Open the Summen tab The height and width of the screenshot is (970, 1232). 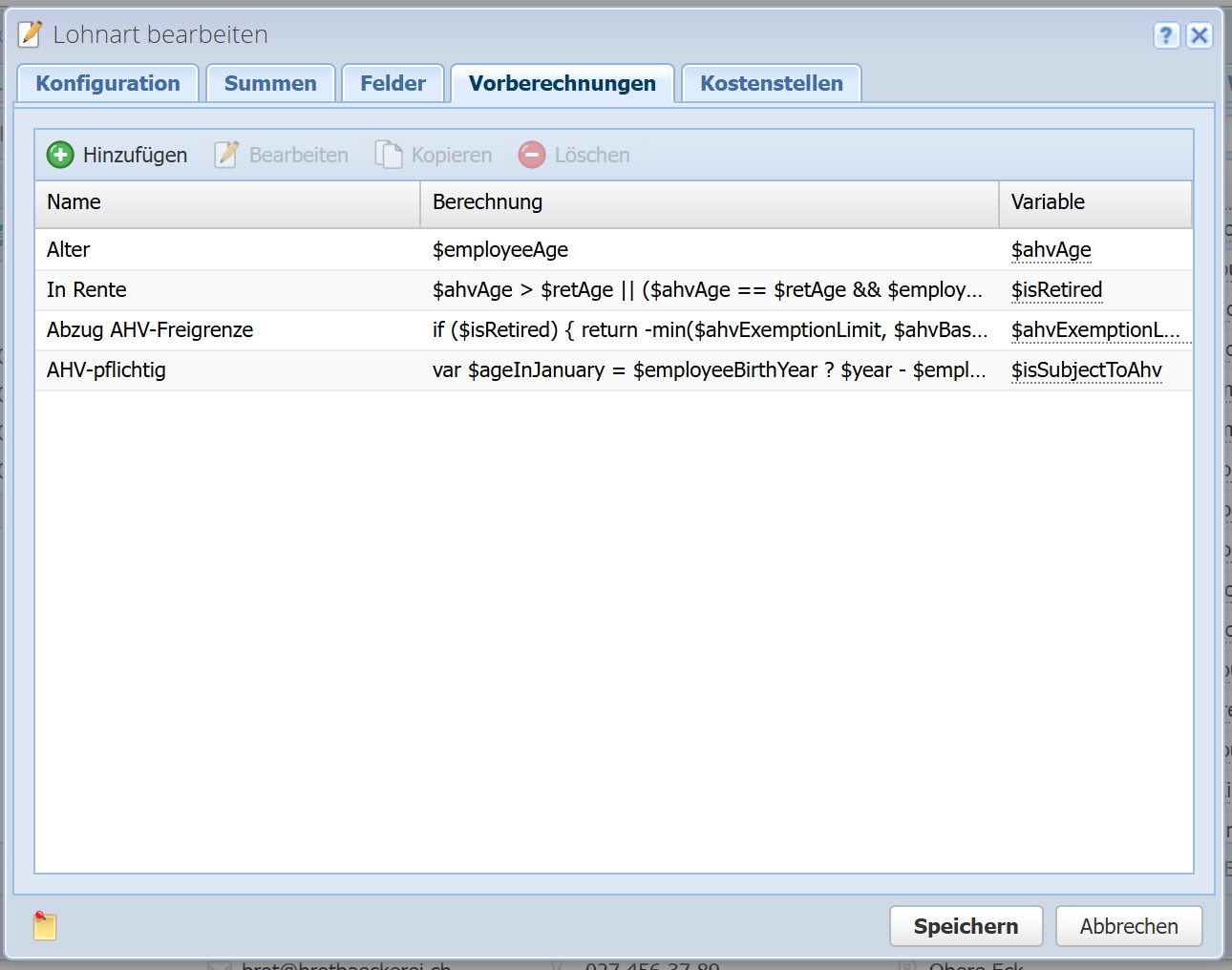coord(270,84)
